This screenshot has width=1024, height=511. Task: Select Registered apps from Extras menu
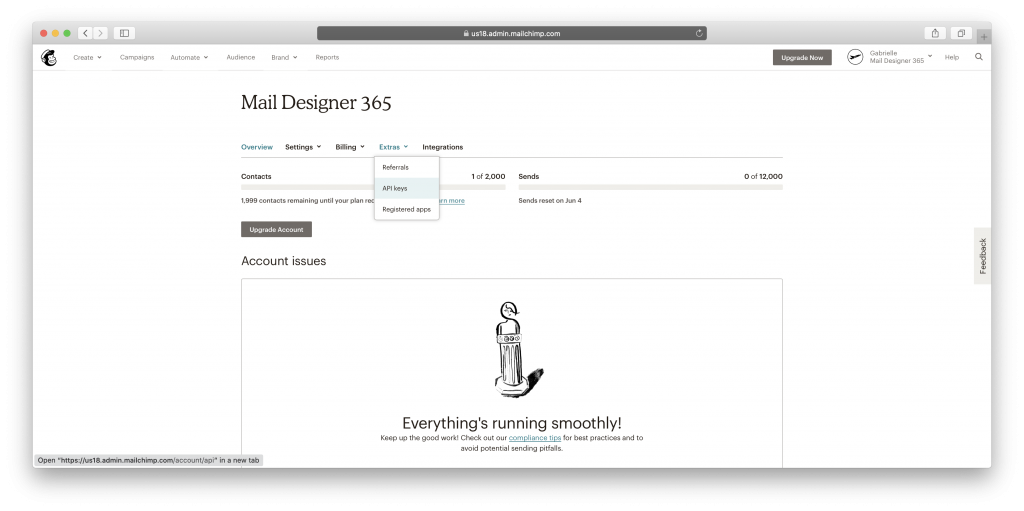coord(406,210)
